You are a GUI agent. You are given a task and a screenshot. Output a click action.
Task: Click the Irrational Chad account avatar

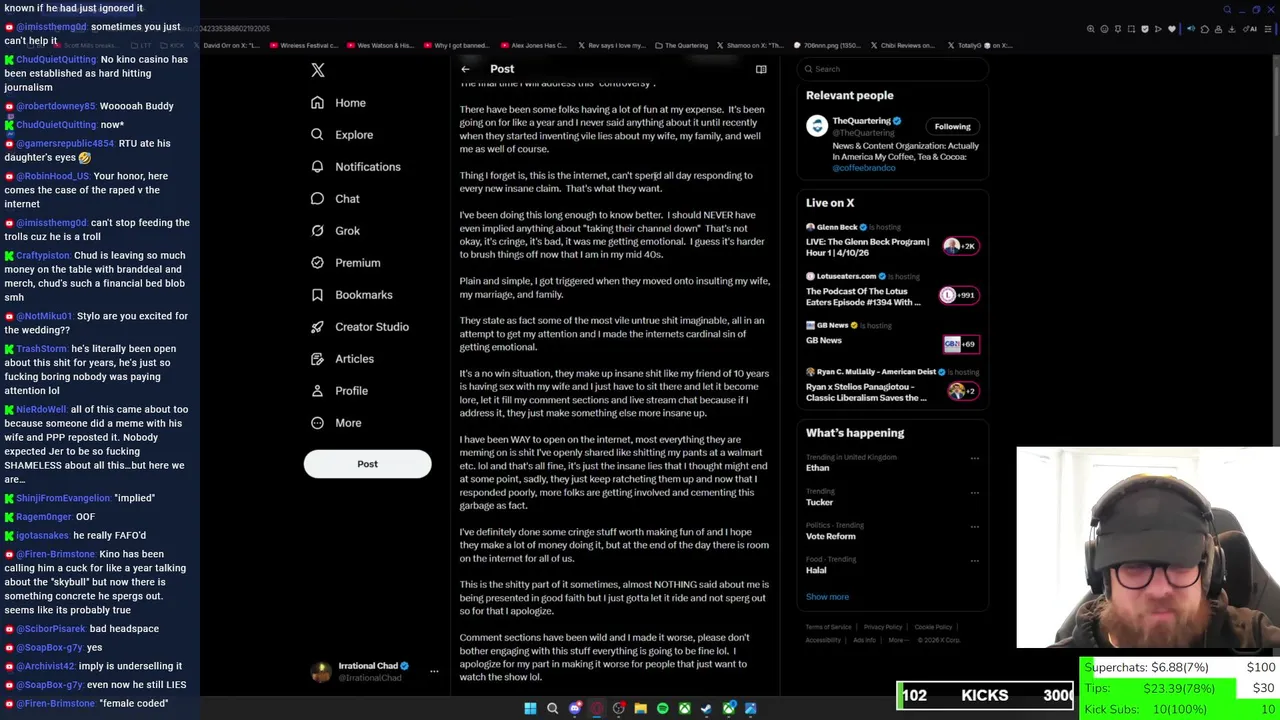tap(321, 671)
